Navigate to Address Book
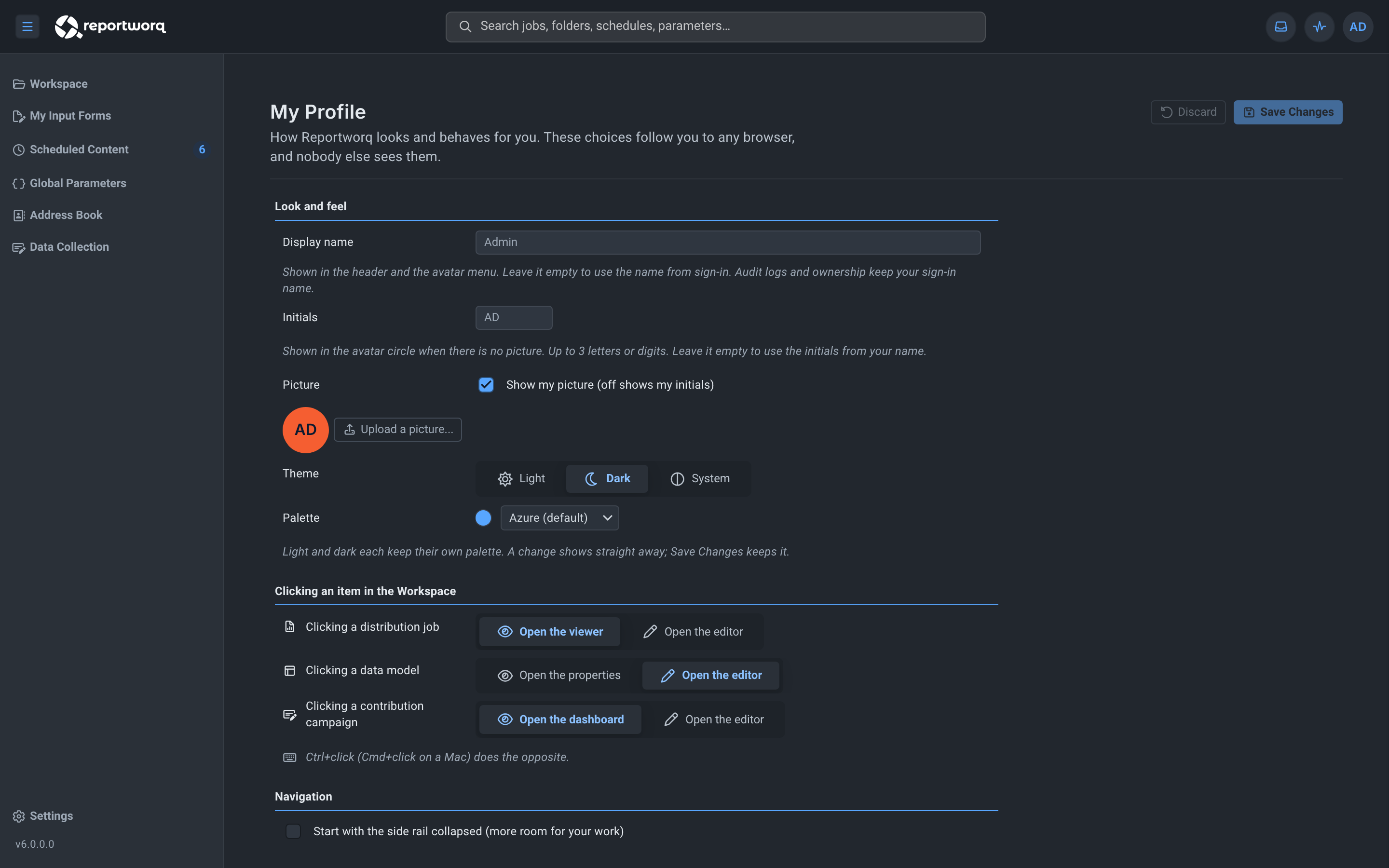 111,215
